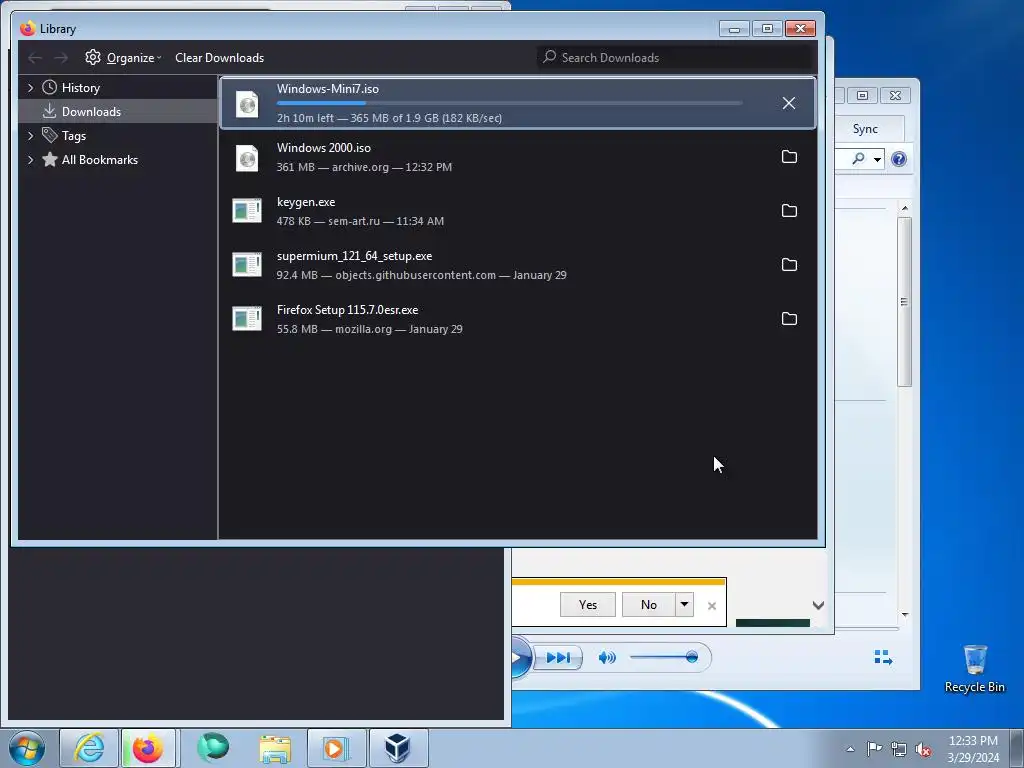This screenshot has width=1024, height=768.
Task: Switch to Firefox in the taskbar
Action: (x=148, y=748)
